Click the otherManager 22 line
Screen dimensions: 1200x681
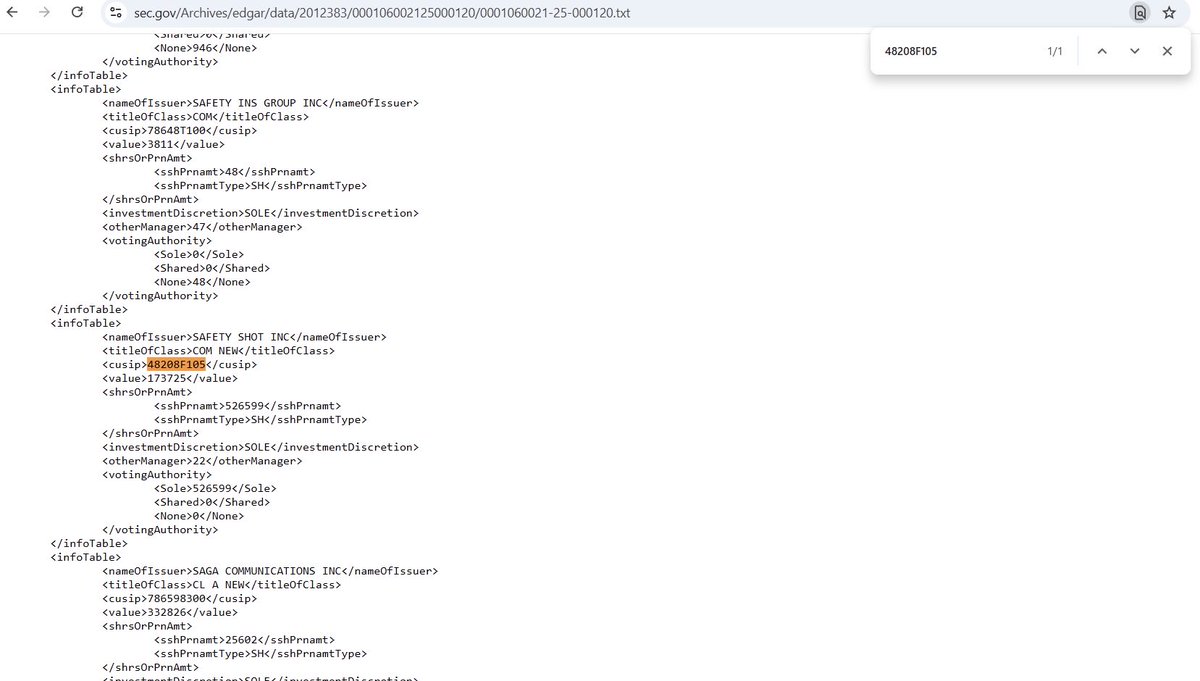click(x=202, y=461)
